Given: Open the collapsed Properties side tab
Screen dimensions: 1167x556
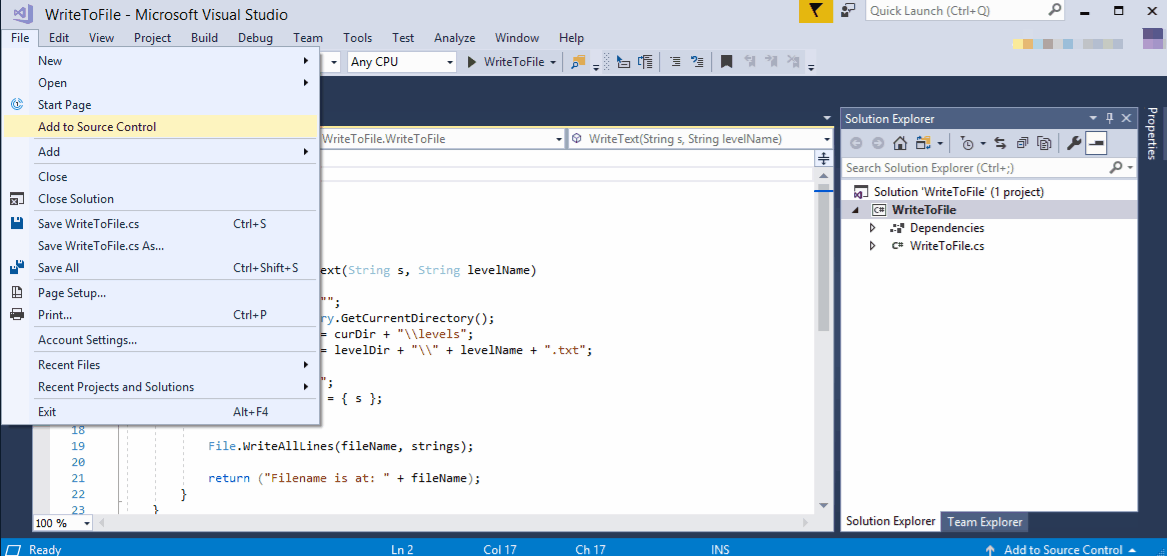Looking at the screenshot, I should [1151, 134].
